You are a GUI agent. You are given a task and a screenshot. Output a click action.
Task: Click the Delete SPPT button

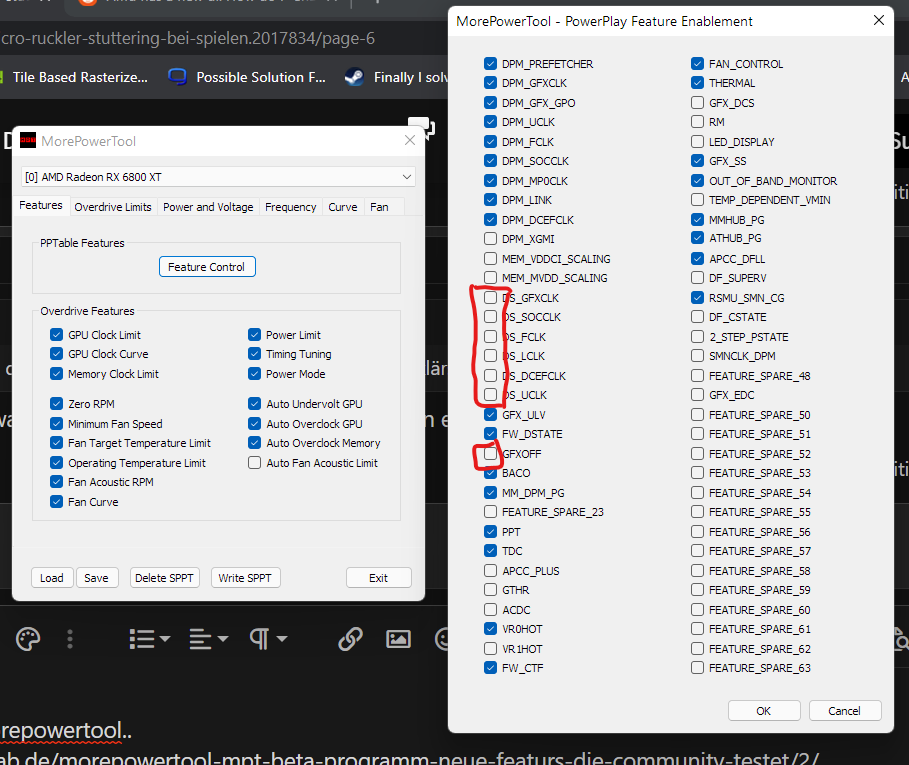click(165, 578)
